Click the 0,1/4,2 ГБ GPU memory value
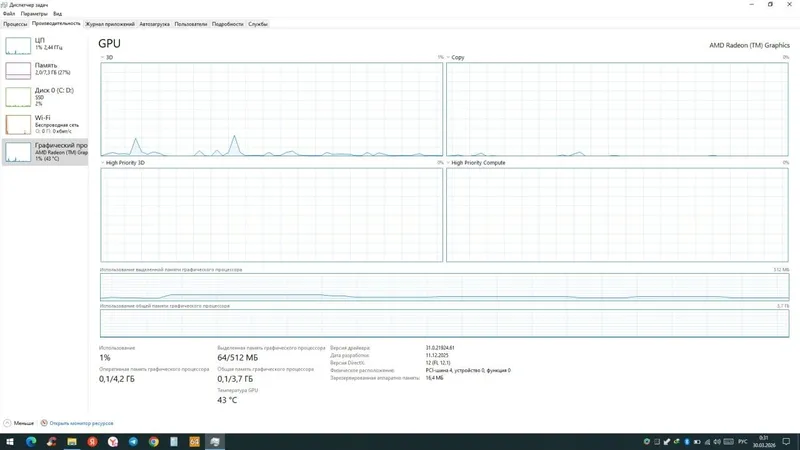The height and width of the screenshot is (450, 800). [x=117, y=379]
